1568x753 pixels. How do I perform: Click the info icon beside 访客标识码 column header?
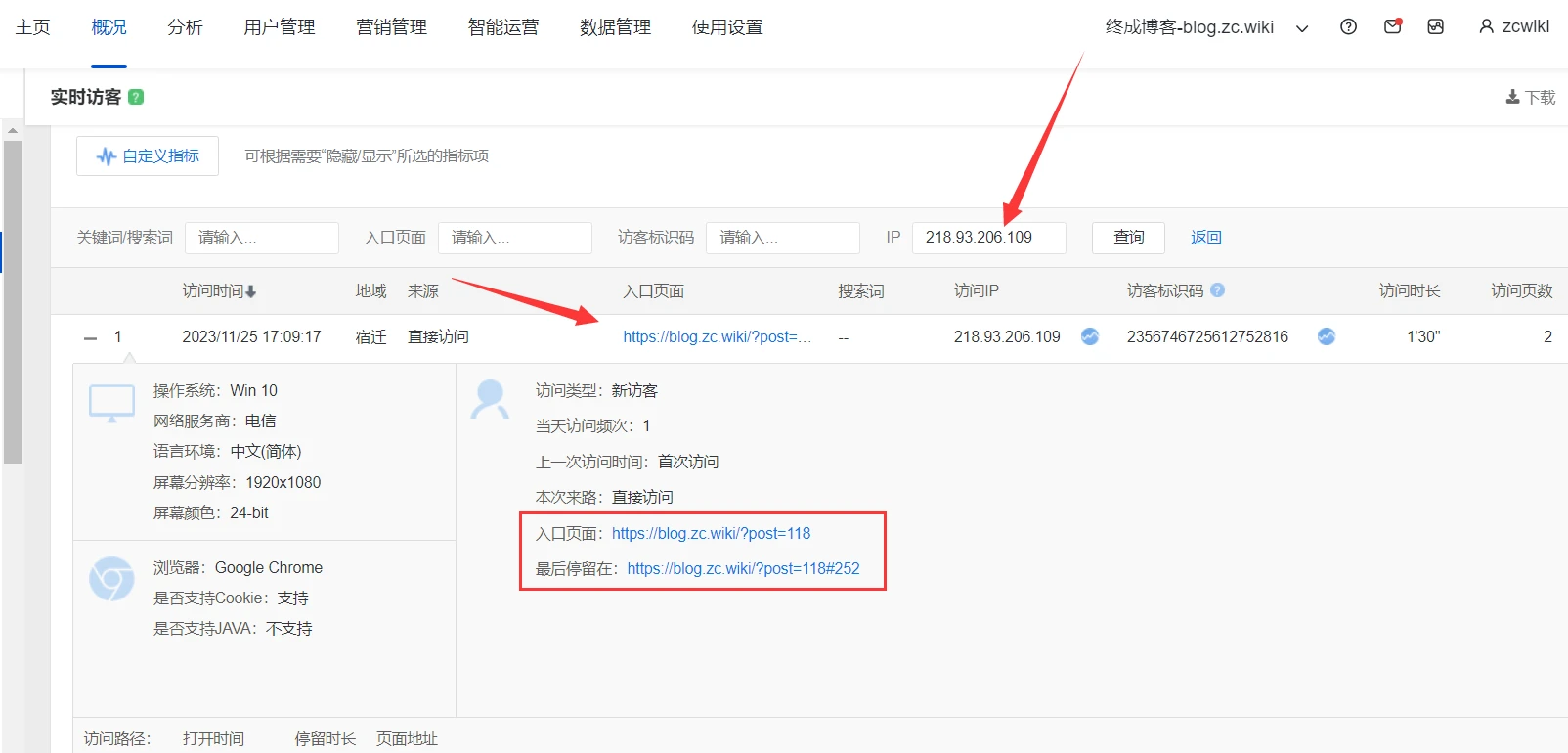tap(1217, 290)
